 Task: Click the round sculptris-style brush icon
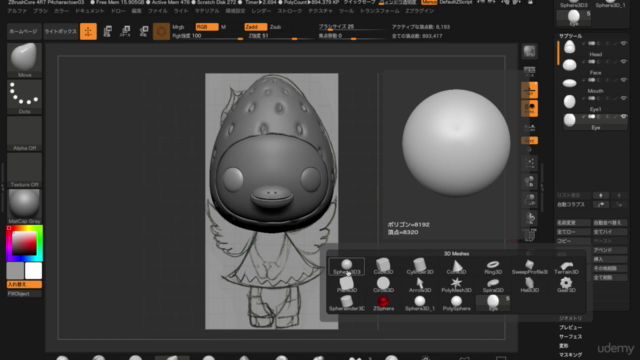pyautogui.click(x=161, y=31)
